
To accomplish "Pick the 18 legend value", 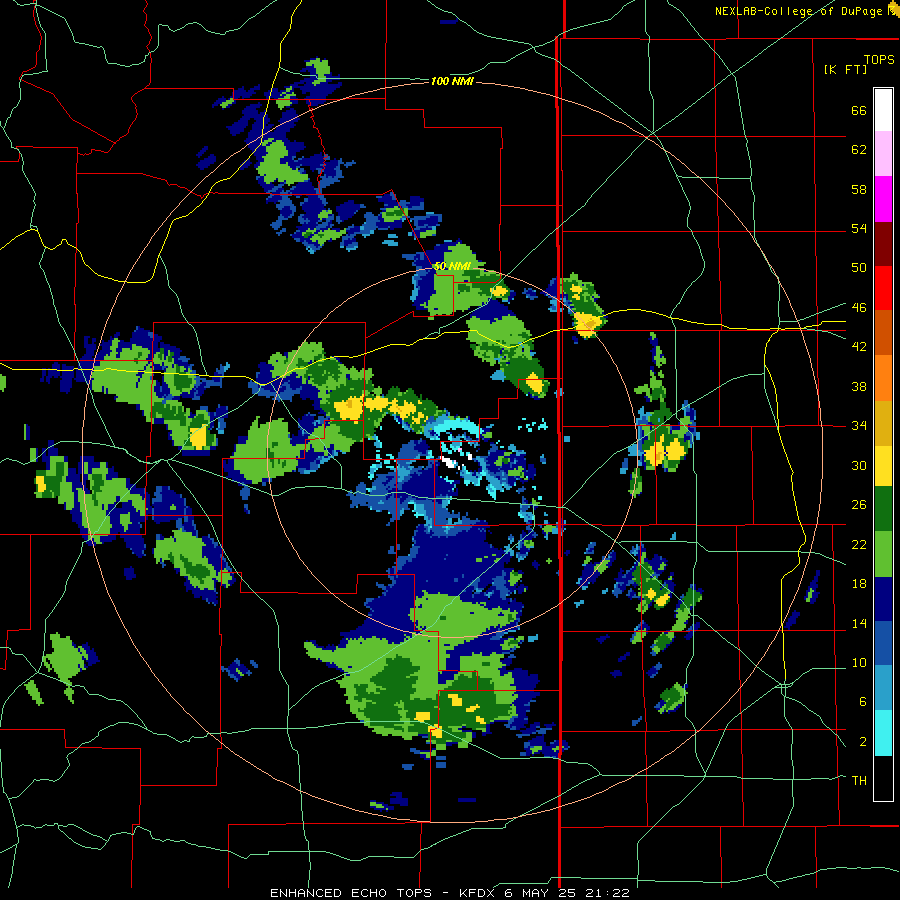I will pos(859,583).
